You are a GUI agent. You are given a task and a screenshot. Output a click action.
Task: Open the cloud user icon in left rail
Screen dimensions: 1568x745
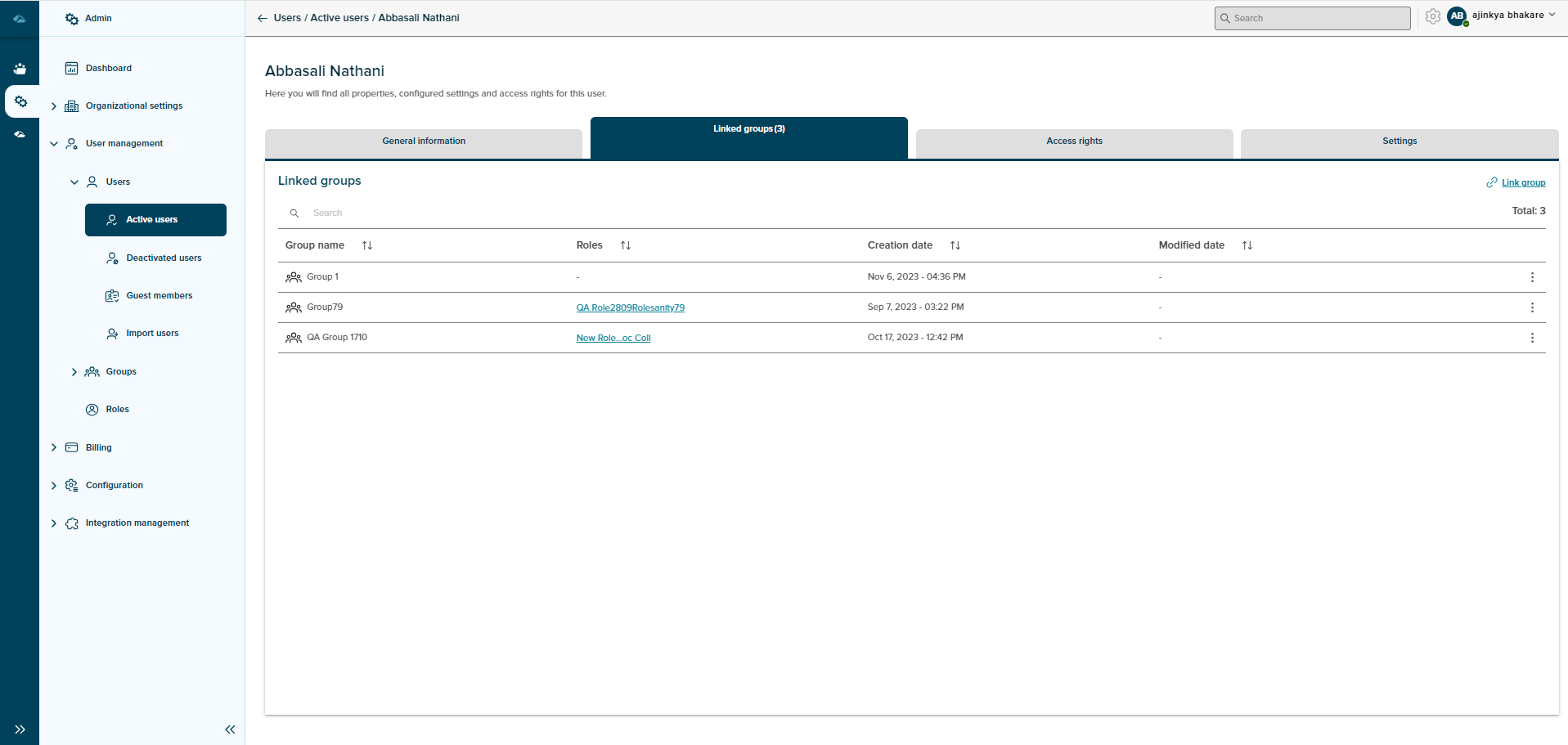pyautogui.click(x=20, y=134)
